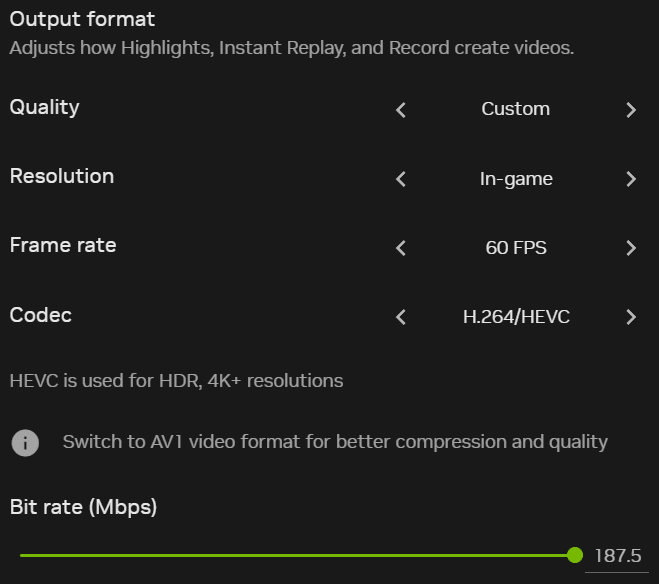Switch Codec using the left chevron
659x584 pixels.
[401, 317]
